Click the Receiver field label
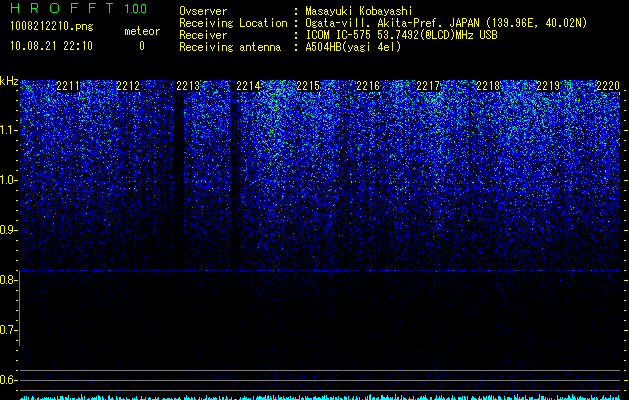Image resolution: width=629 pixels, height=400 pixels. click(x=203, y=35)
